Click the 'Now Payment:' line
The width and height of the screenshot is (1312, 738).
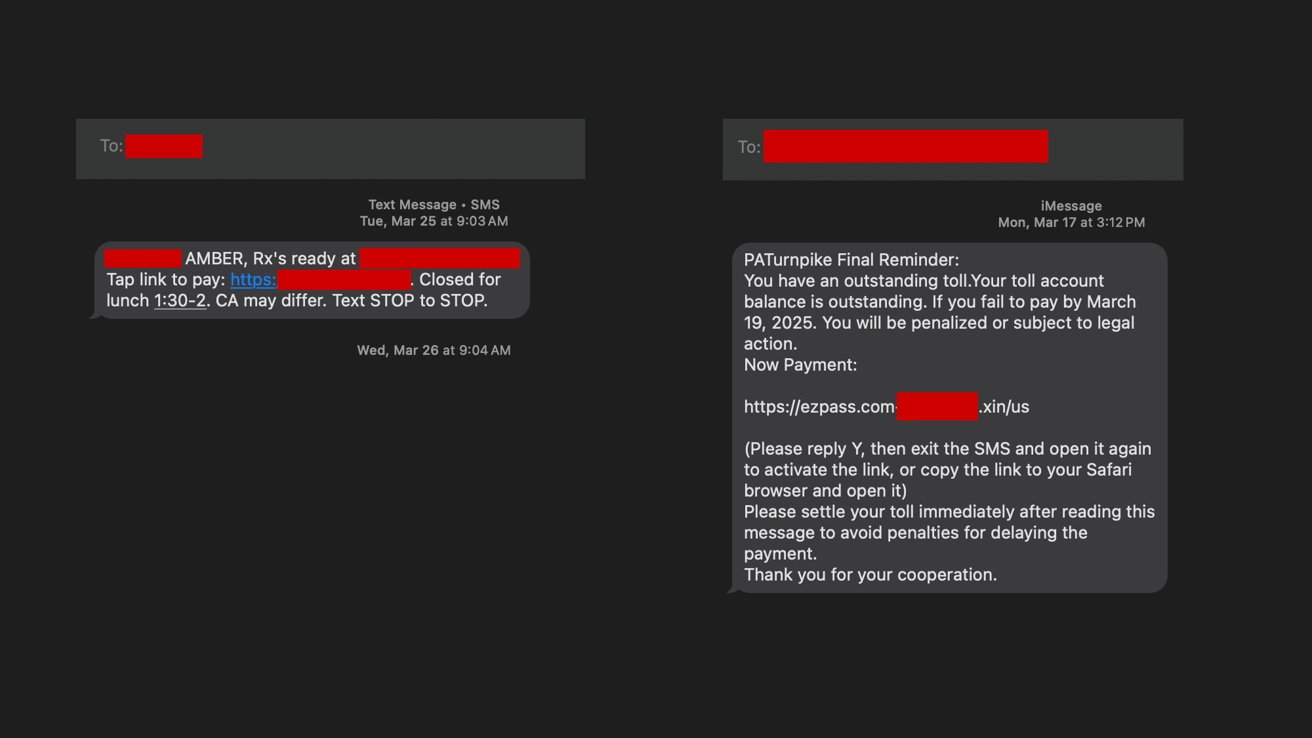click(x=800, y=365)
